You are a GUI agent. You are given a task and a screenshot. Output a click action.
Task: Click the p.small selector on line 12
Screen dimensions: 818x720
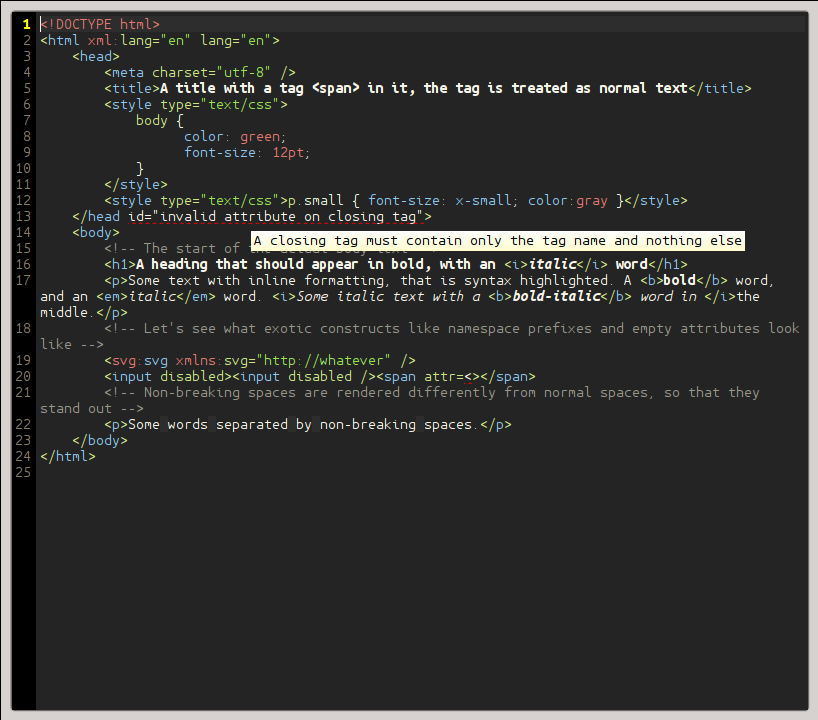point(316,200)
